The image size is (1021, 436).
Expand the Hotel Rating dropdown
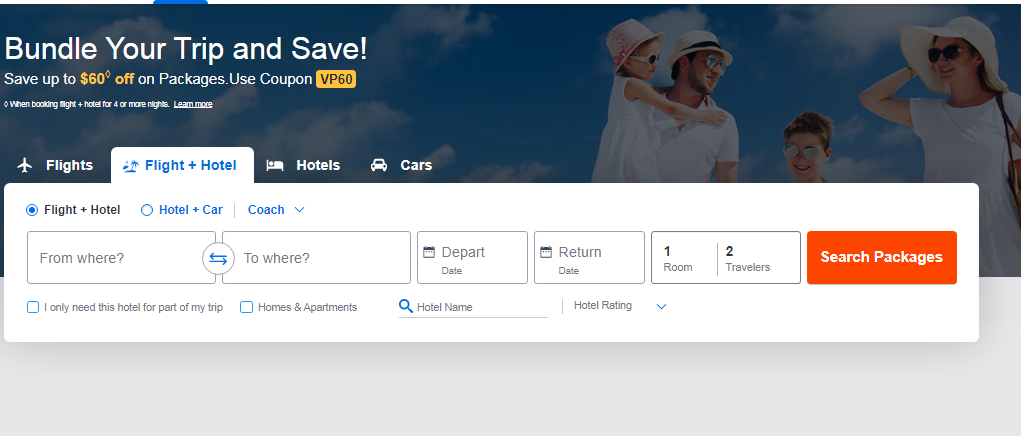pos(619,306)
